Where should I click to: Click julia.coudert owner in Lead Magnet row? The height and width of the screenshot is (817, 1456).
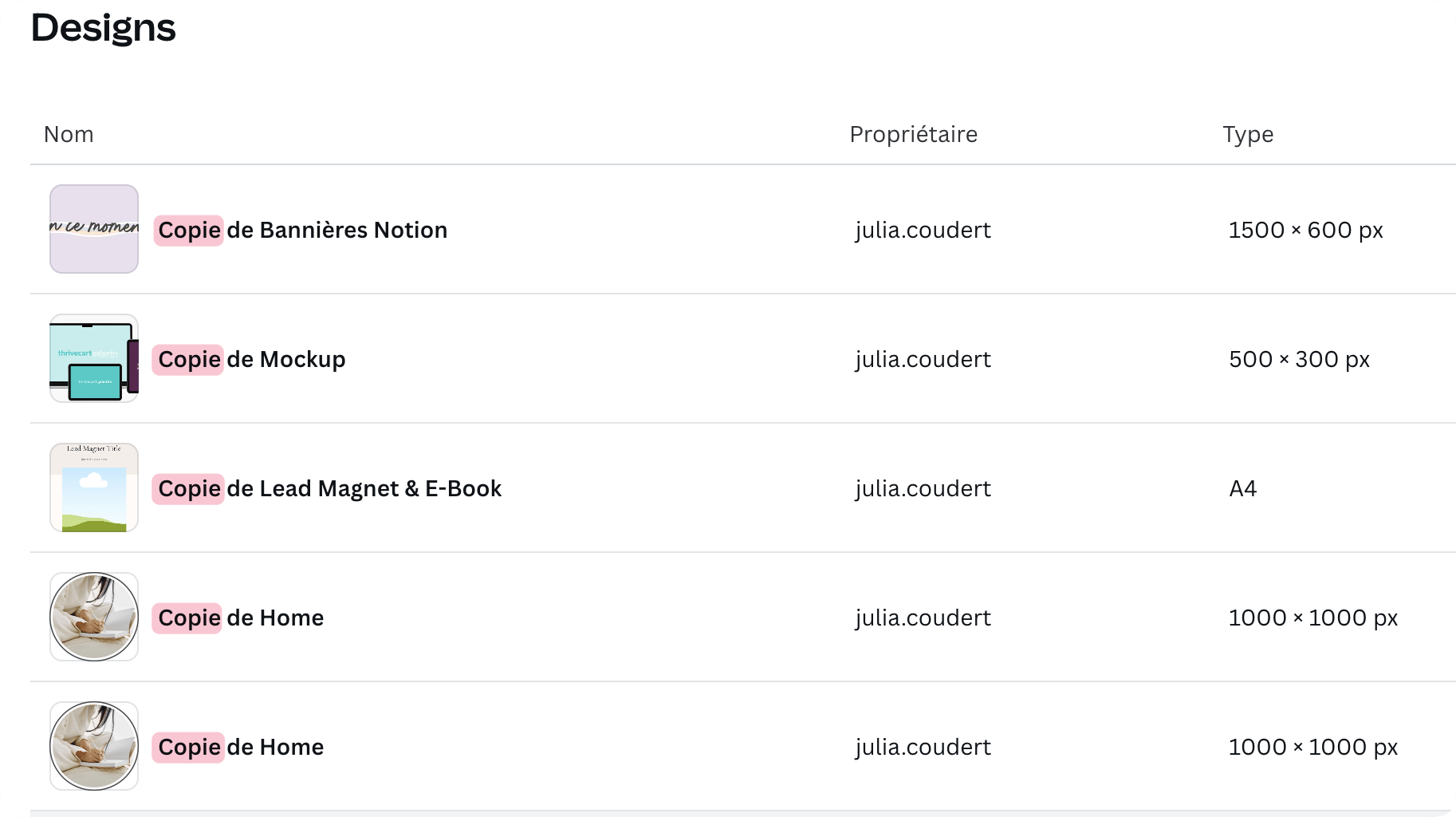[923, 488]
